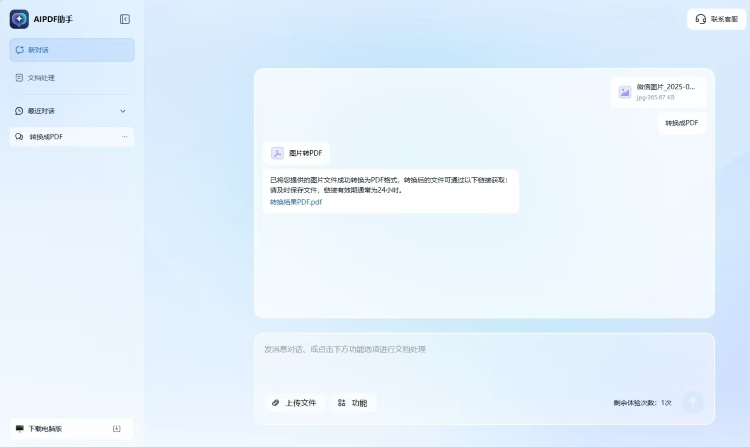Screen dimensions: 750x447
Task: Collapse the sidebar with the panel toggle icon
Action: [125, 19]
